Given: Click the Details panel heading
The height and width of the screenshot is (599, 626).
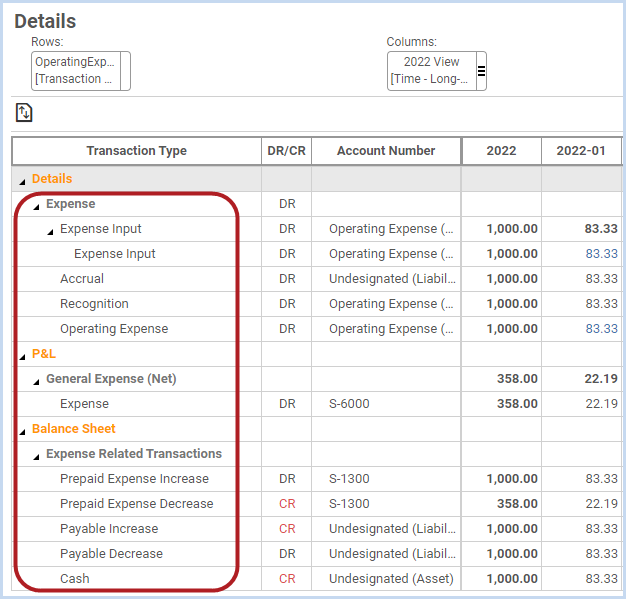Looking at the screenshot, I should coord(45,21).
